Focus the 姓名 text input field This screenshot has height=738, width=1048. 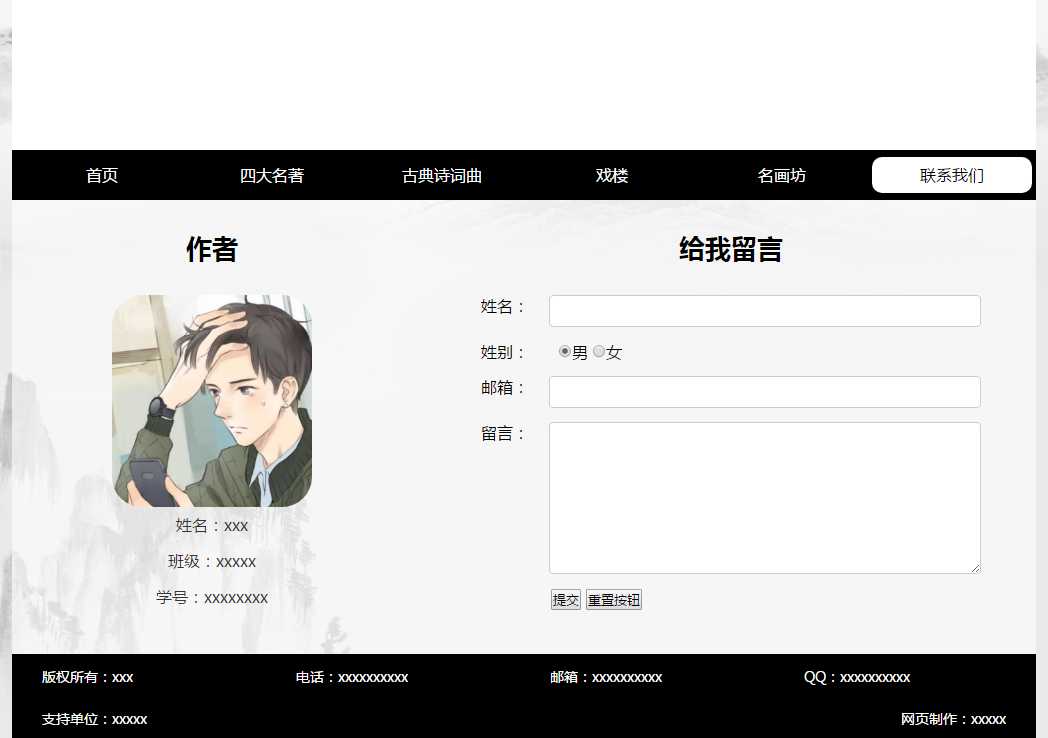tap(764, 311)
